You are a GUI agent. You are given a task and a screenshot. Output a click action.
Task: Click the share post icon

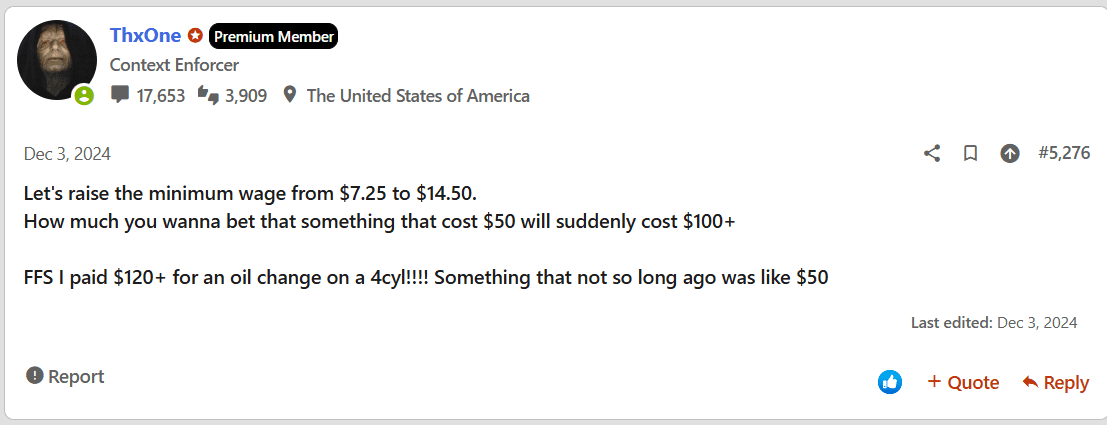(x=932, y=153)
